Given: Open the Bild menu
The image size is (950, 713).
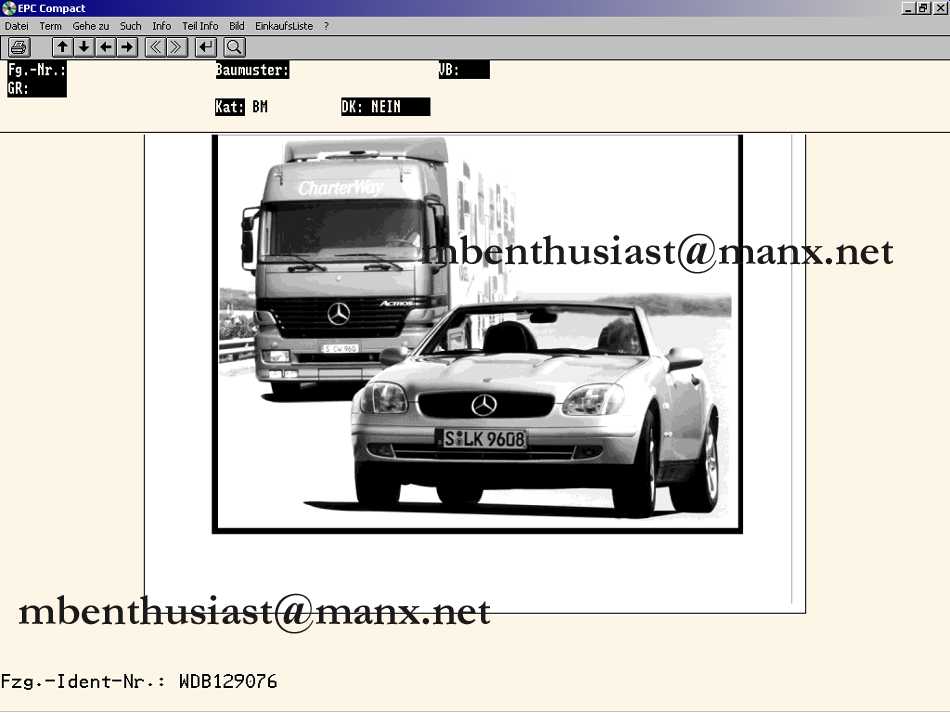Looking at the screenshot, I should point(237,26).
